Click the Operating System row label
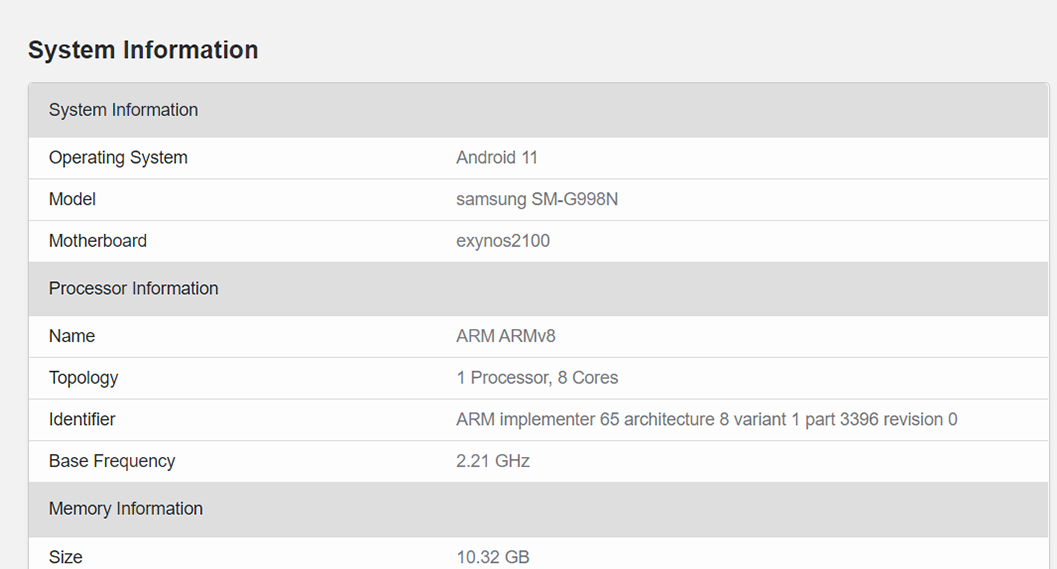The height and width of the screenshot is (569, 1057). pyautogui.click(x=118, y=158)
